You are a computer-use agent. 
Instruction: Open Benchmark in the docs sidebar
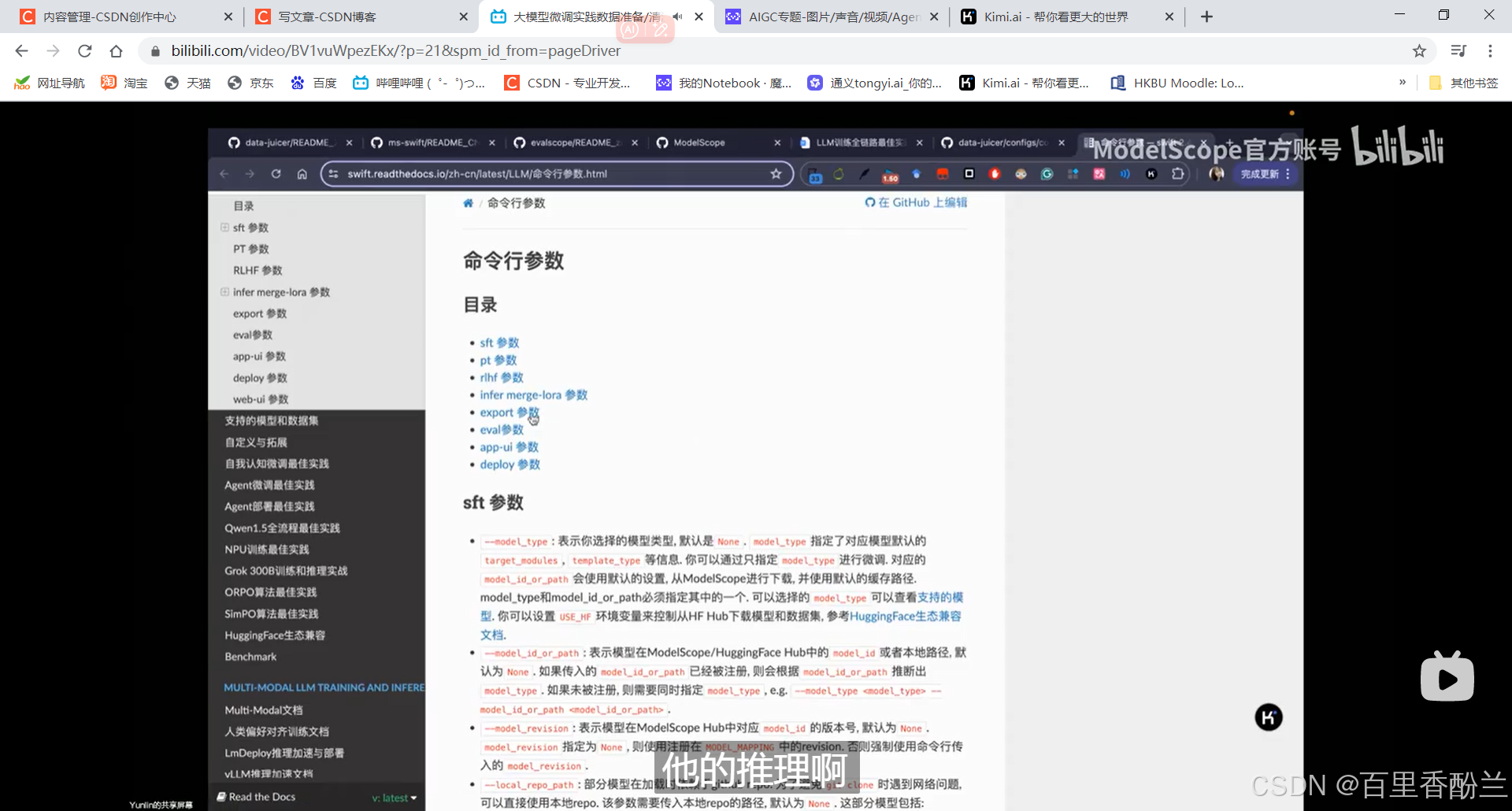pyautogui.click(x=250, y=656)
